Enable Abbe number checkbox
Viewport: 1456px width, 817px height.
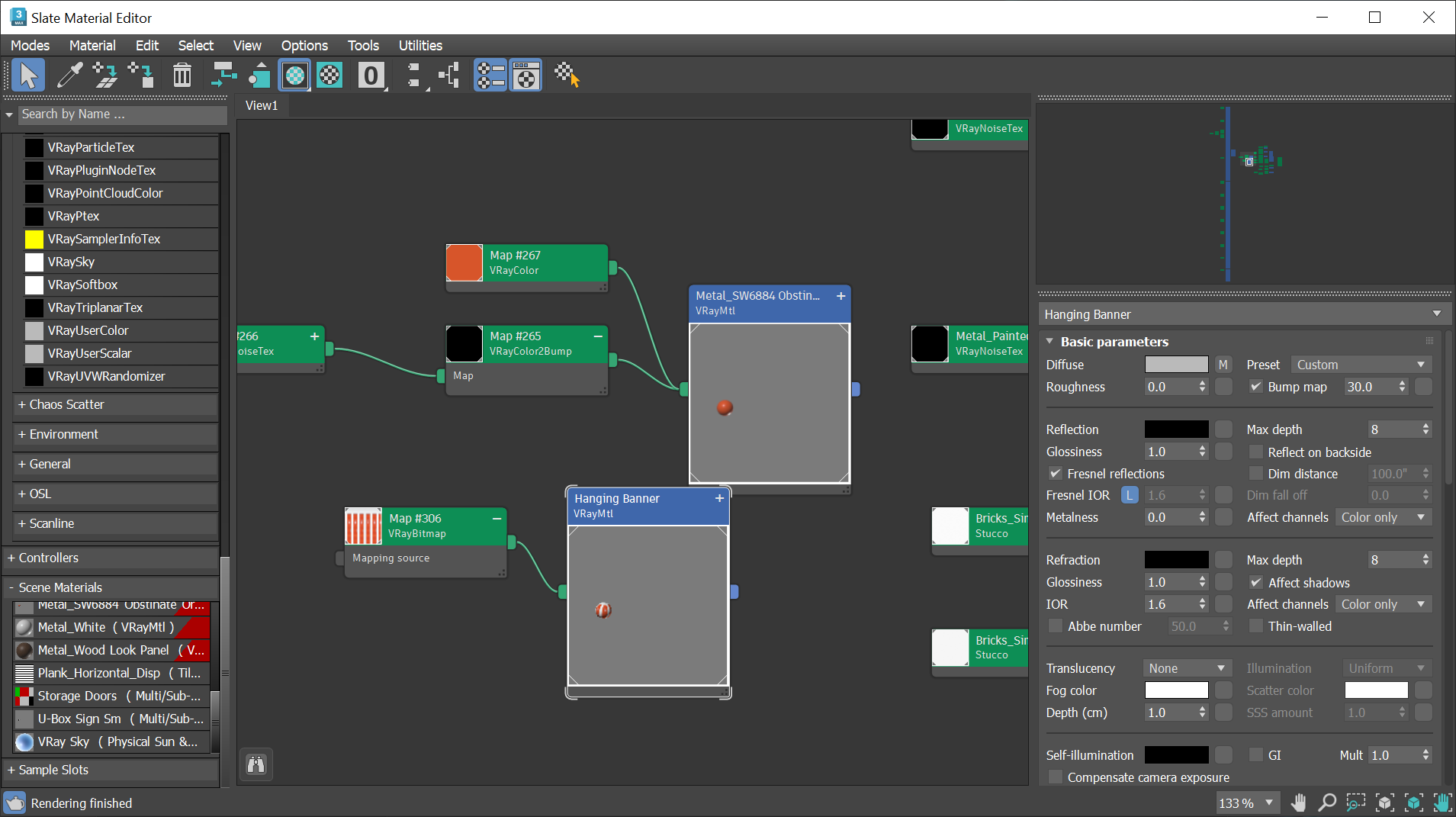tap(1056, 626)
